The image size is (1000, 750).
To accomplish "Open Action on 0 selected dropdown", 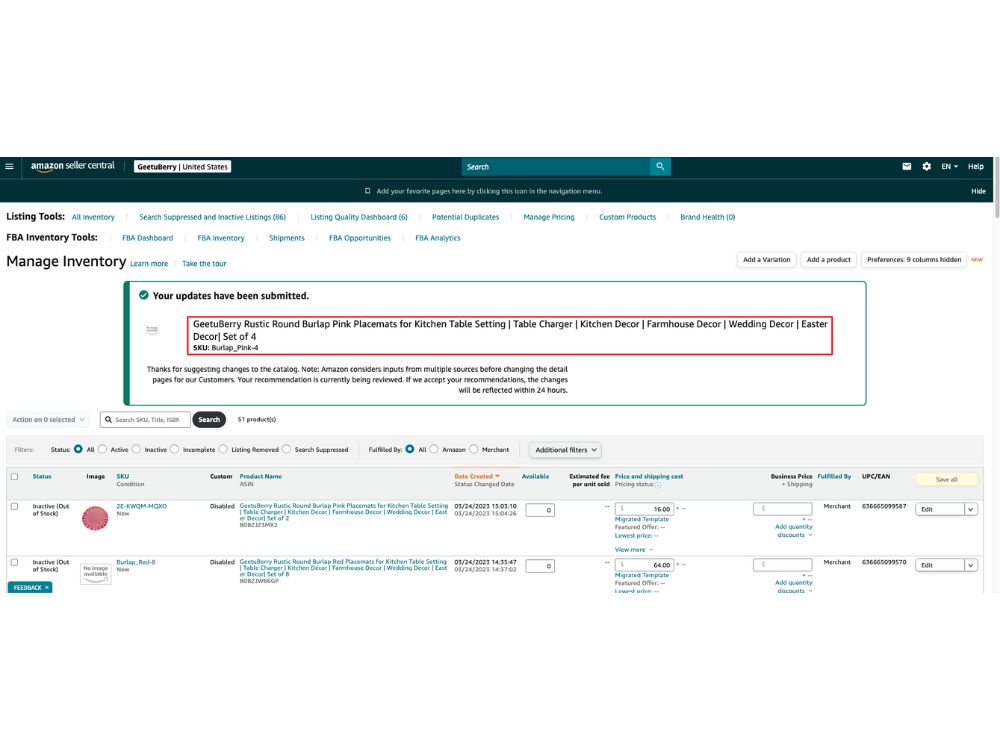I will [x=48, y=420].
